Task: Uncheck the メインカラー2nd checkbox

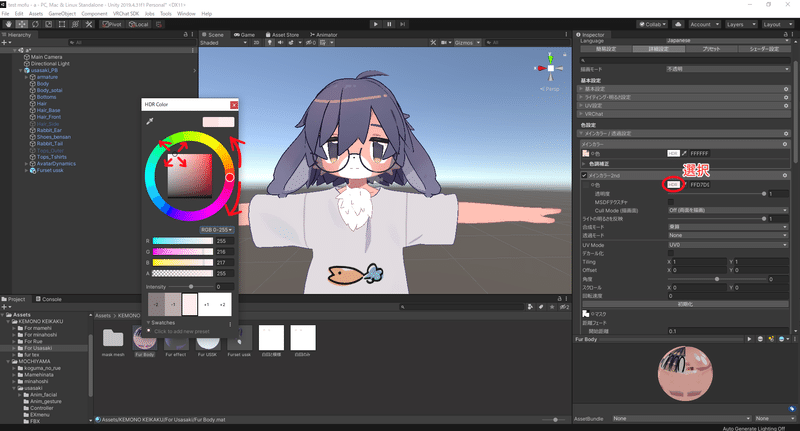Action: [x=584, y=175]
